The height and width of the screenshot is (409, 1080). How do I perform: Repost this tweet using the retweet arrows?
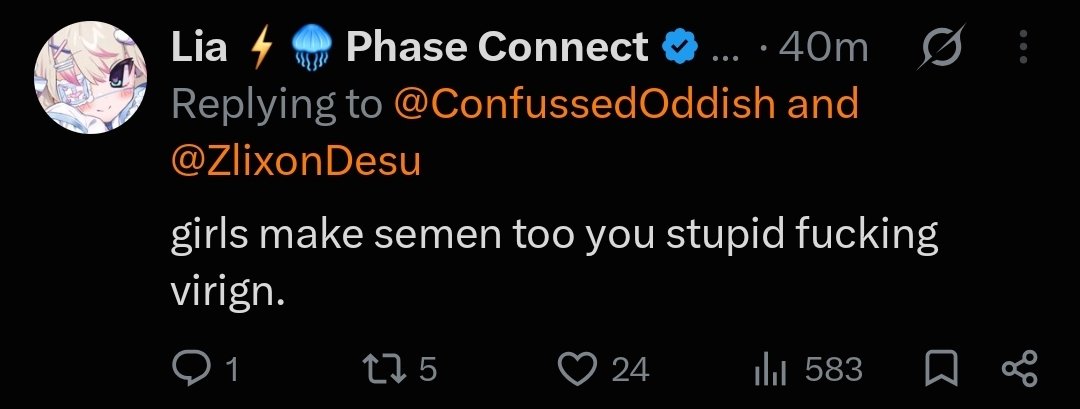[393, 370]
